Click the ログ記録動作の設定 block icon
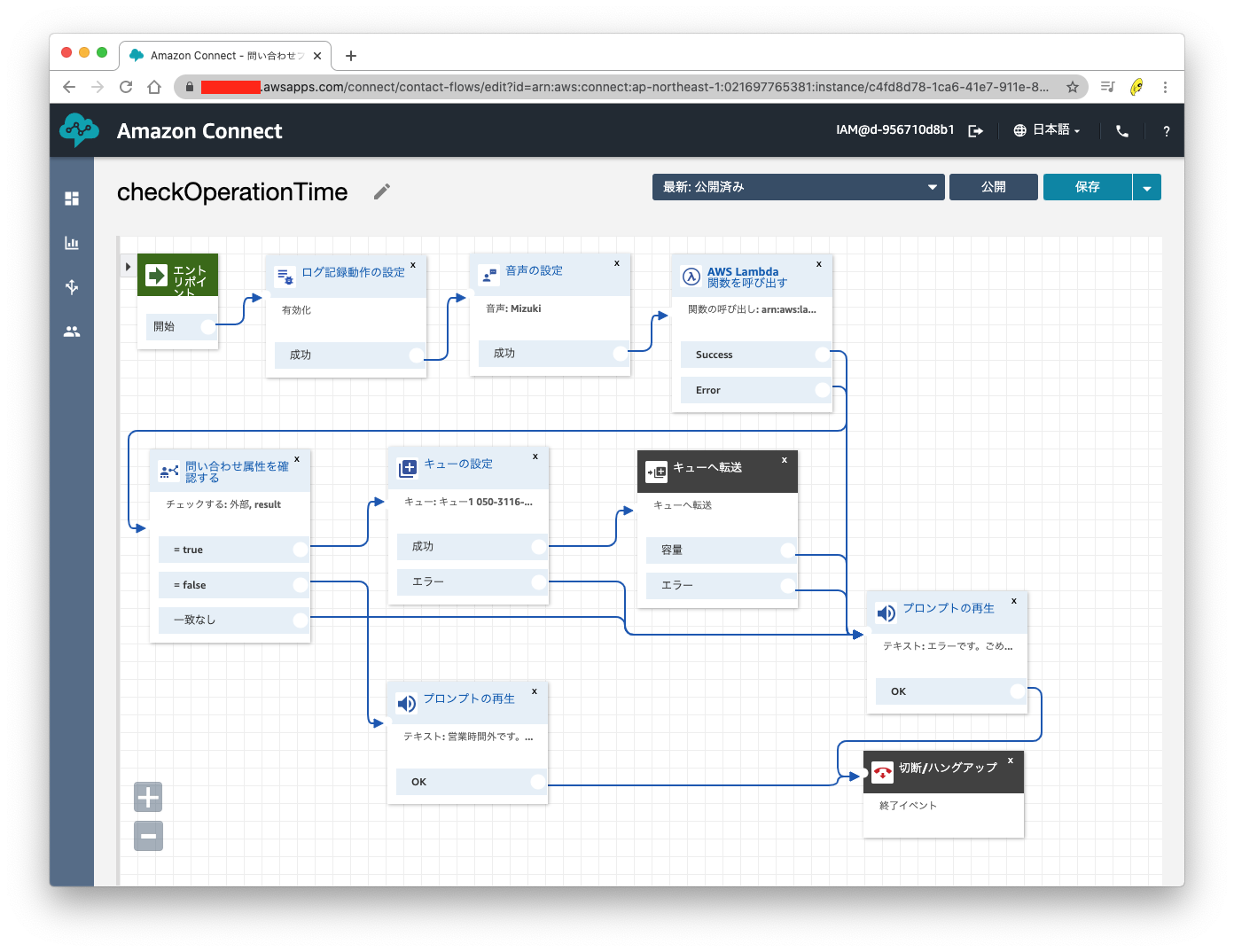Screen dimensions: 1234x952 point(285,277)
